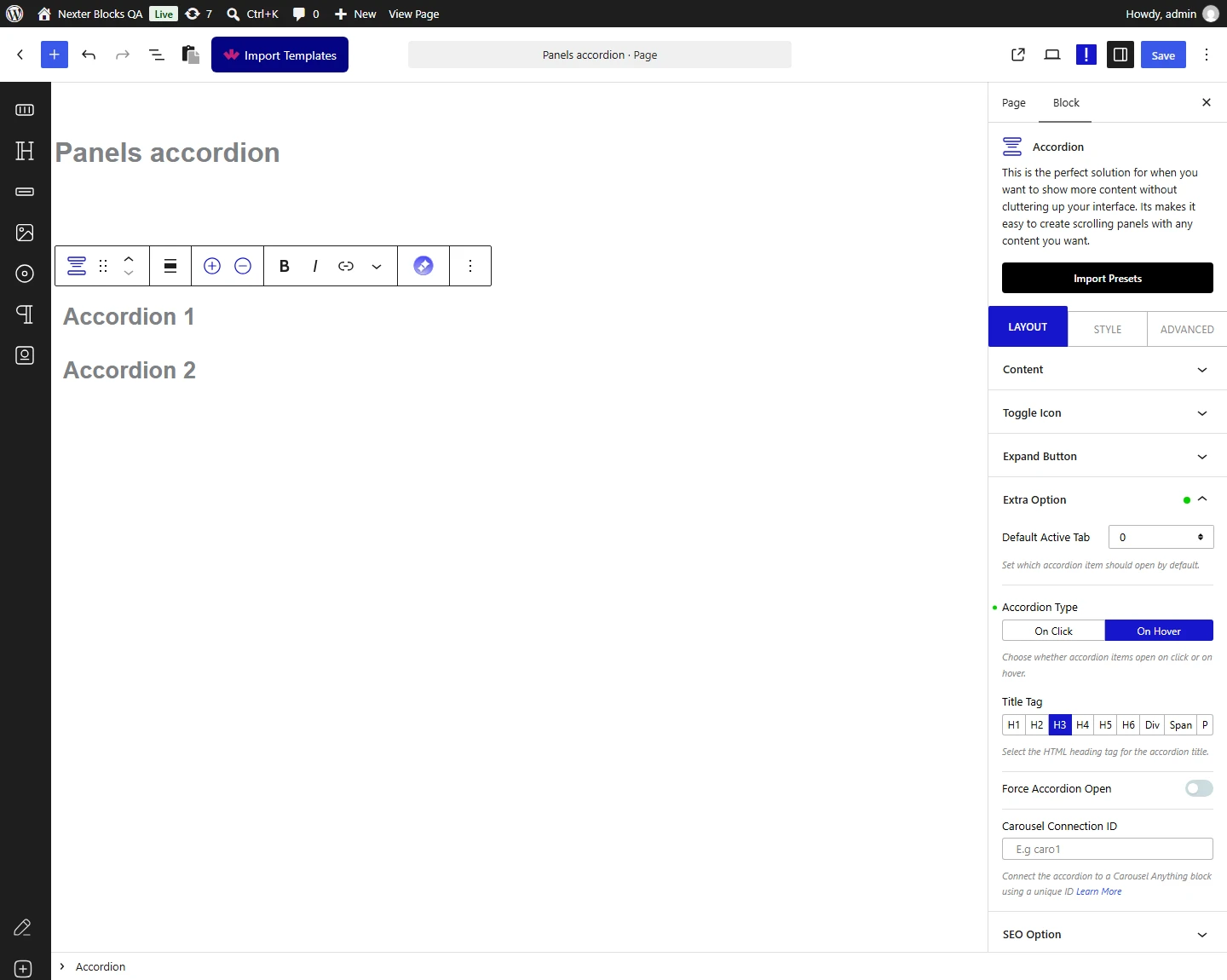Viewport: 1227px width, 980px height.
Task: Open the device preview laptop icon
Action: tap(1052, 55)
